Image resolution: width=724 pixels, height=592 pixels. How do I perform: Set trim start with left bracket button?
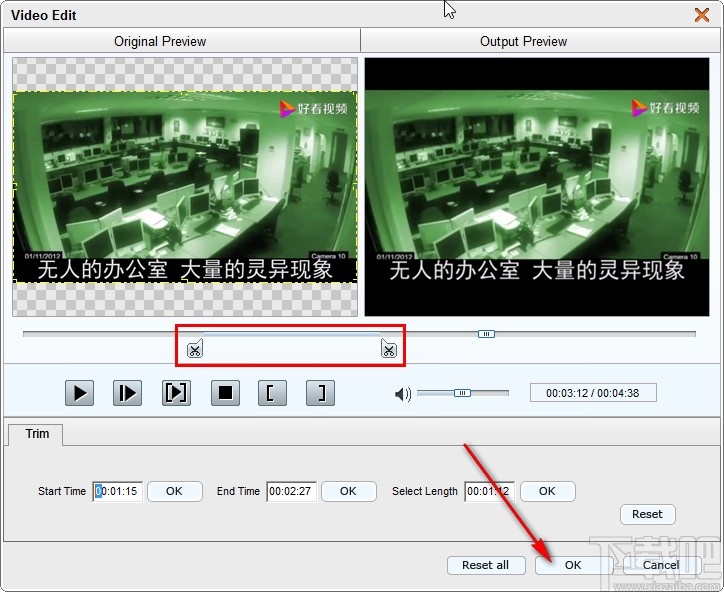[x=272, y=393]
